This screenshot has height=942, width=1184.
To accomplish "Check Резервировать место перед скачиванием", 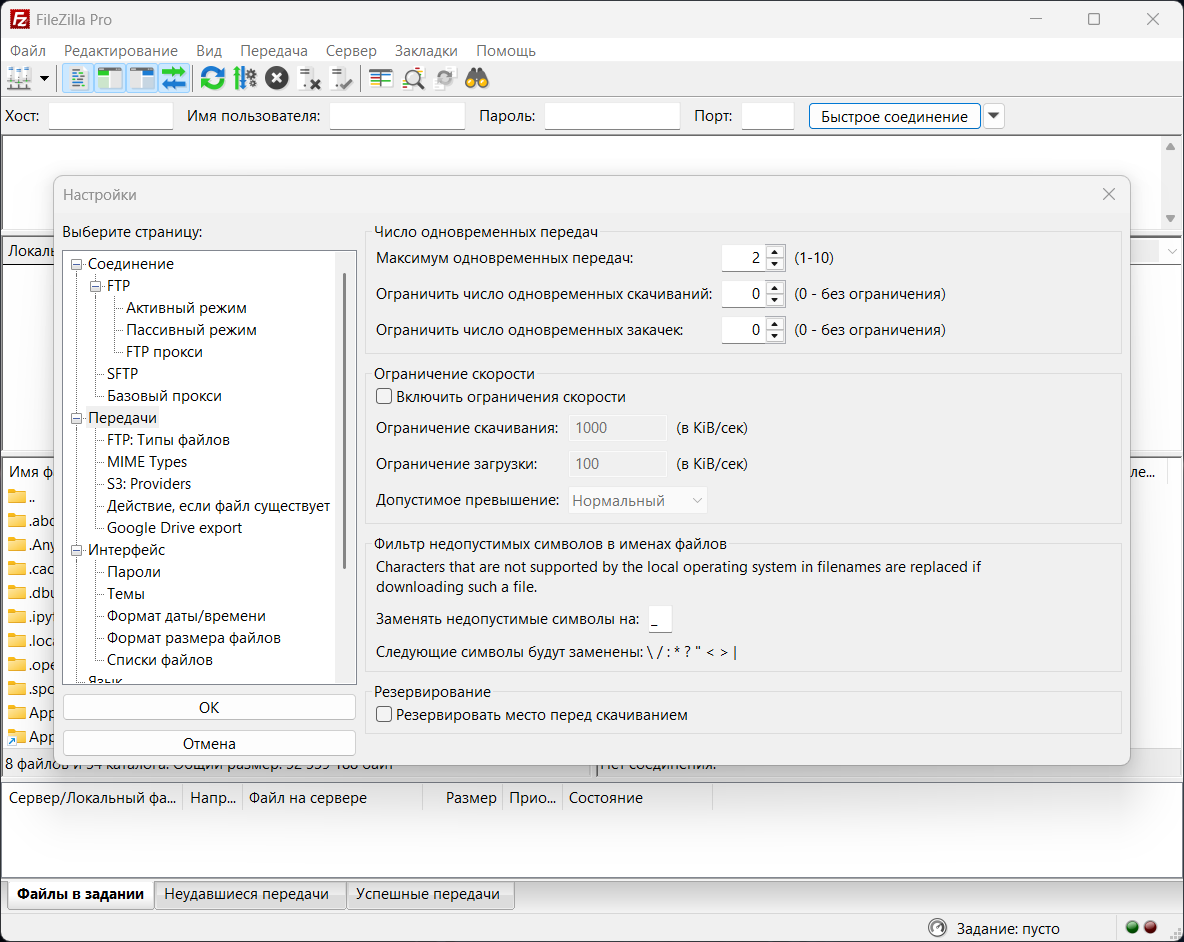I will [x=384, y=714].
